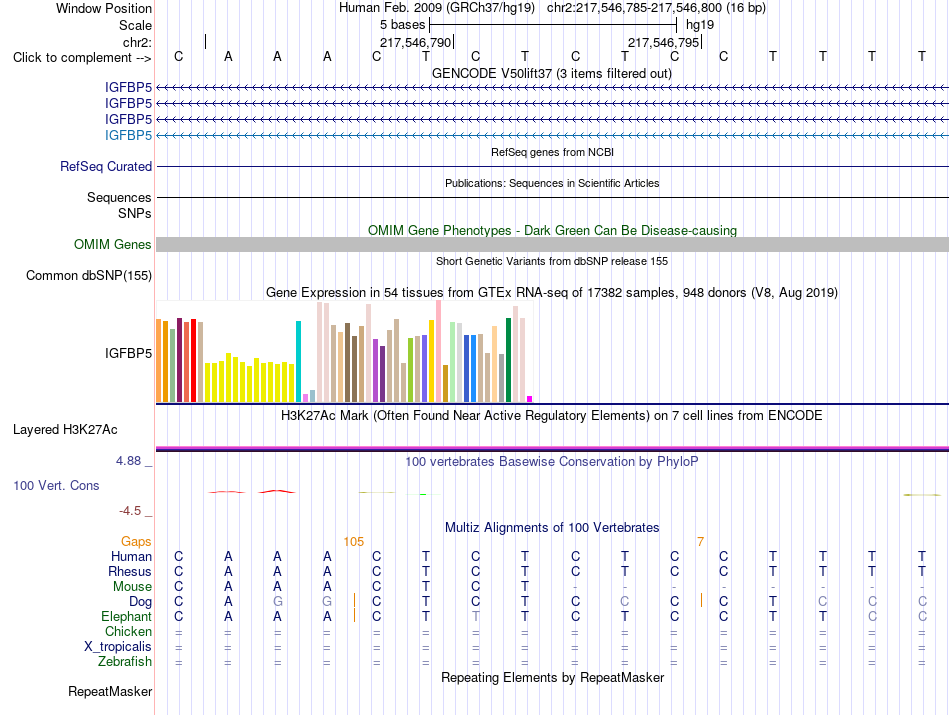
Task: Click the SNPs track label
Action: (x=135, y=213)
